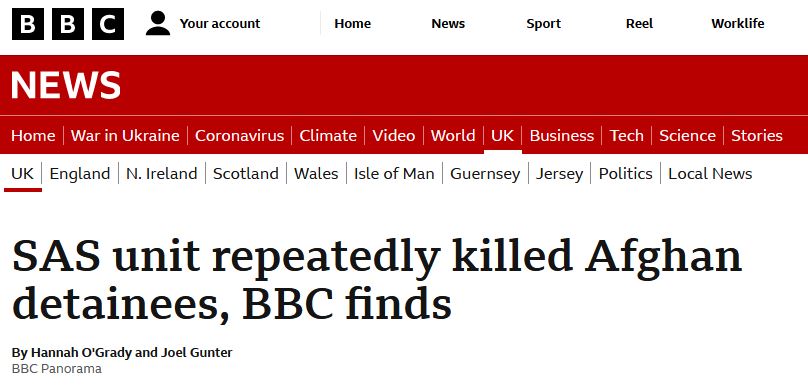
Task: Click the BBC logo blocks
Action: pos(68,24)
